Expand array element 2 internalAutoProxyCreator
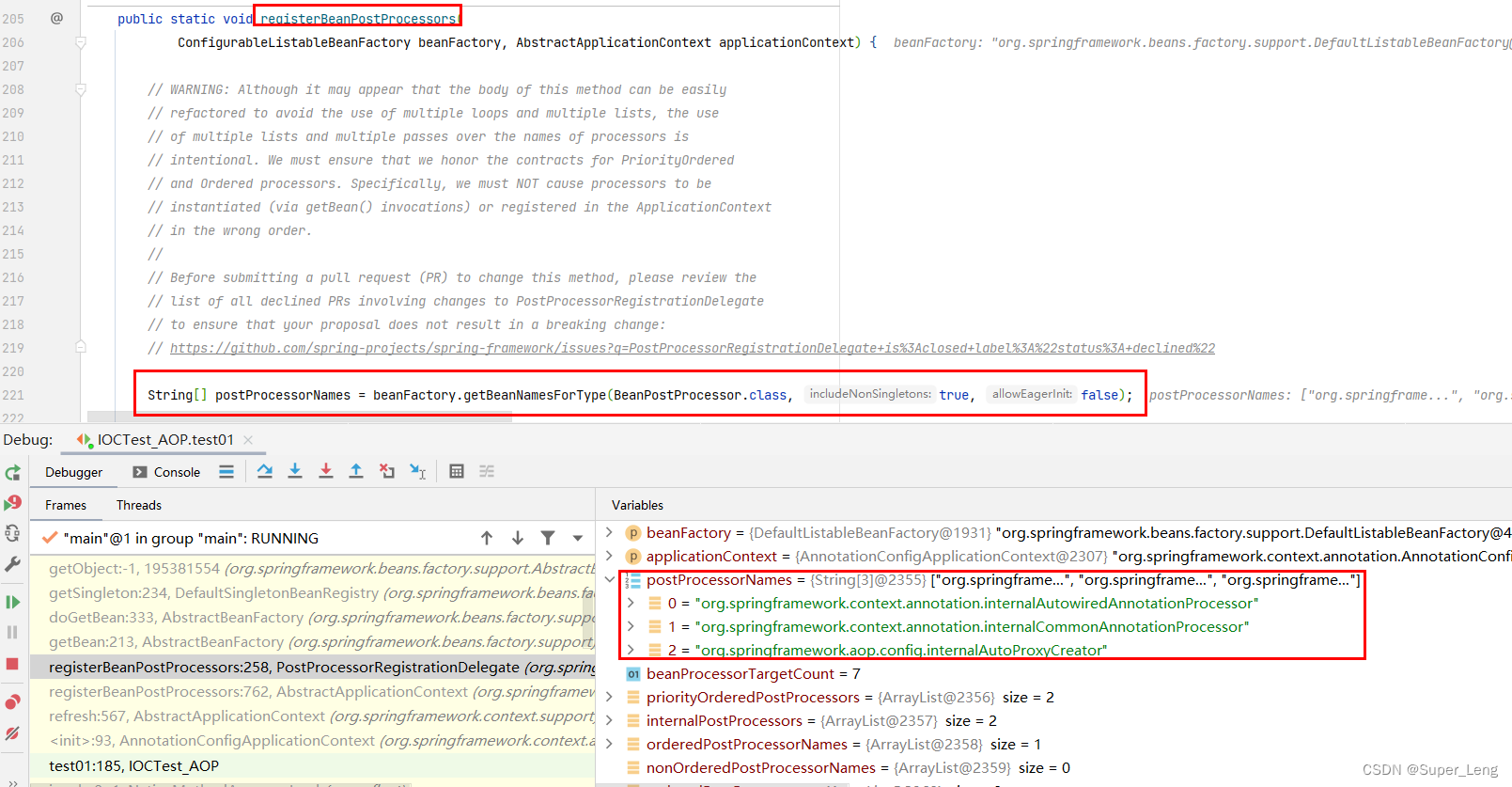The height and width of the screenshot is (787, 1512). (631, 650)
